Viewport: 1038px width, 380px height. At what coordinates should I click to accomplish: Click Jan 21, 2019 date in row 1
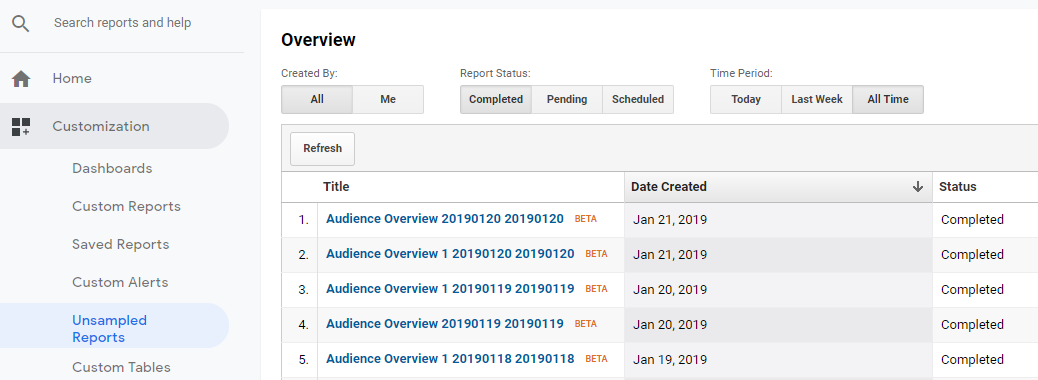tap(670, 220)
